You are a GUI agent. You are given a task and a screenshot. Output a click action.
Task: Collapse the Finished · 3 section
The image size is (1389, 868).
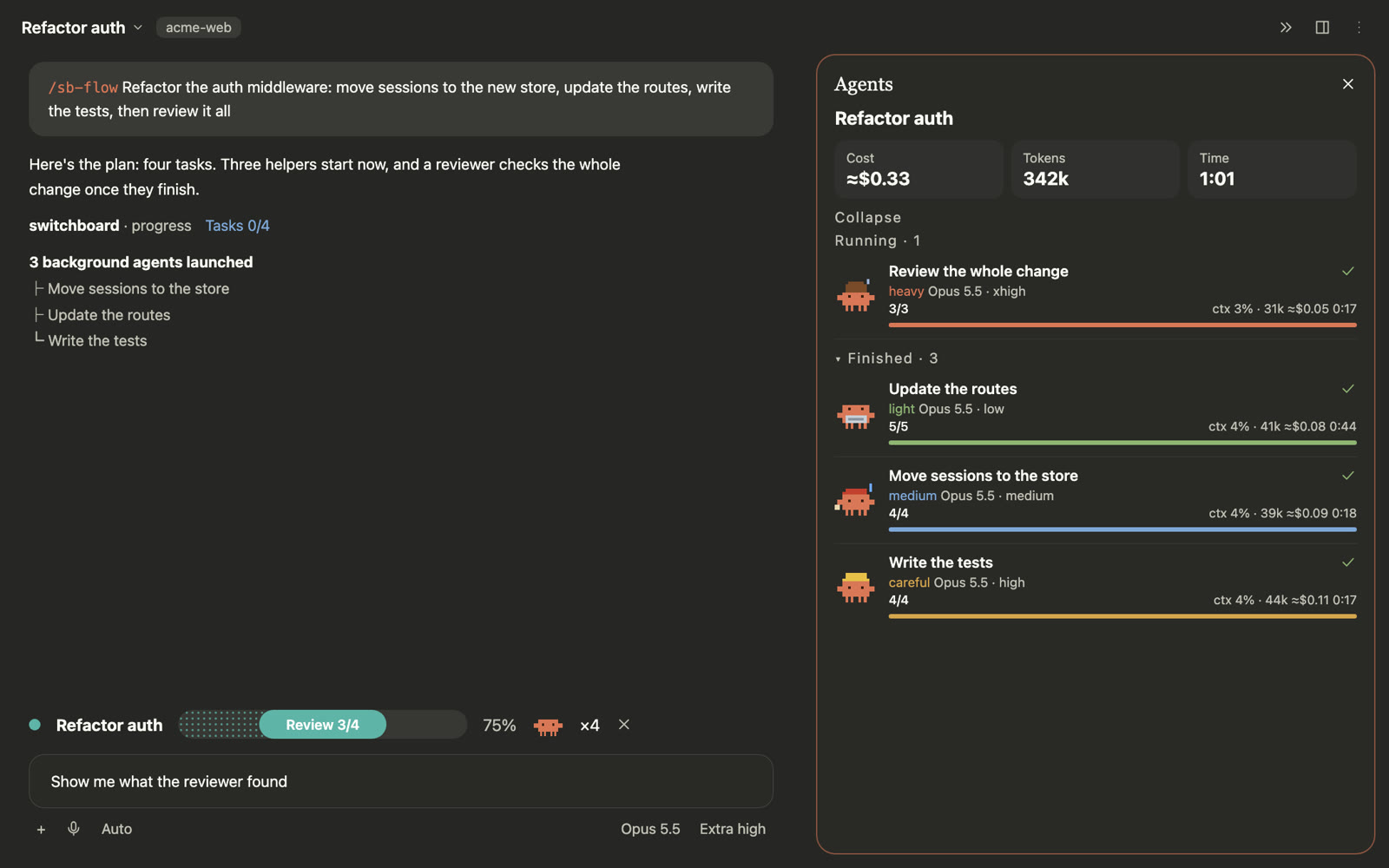(x=886, y=358)
